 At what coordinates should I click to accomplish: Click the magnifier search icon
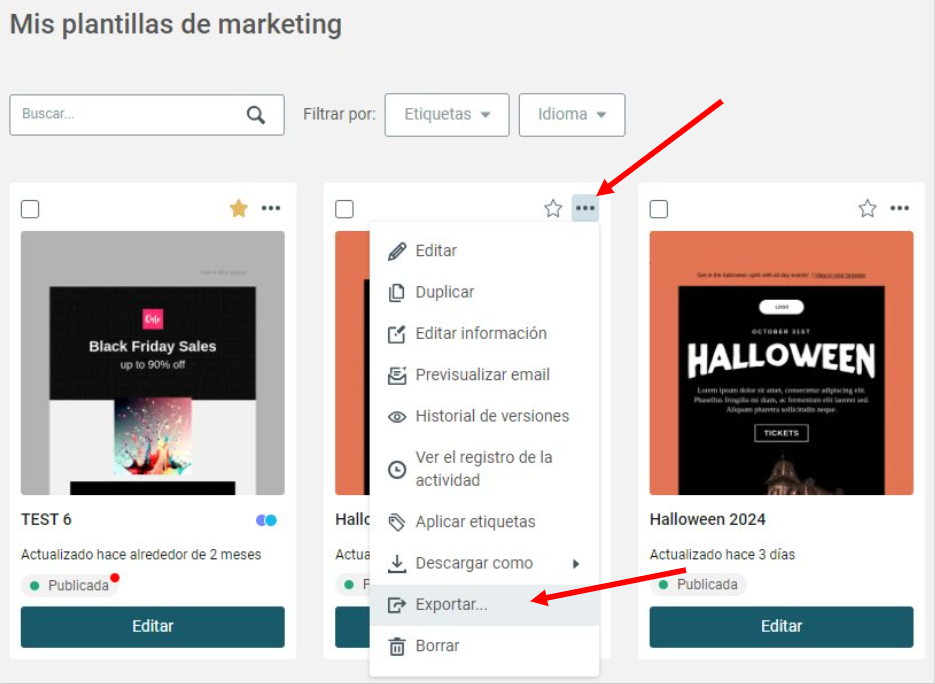point(256,114)
